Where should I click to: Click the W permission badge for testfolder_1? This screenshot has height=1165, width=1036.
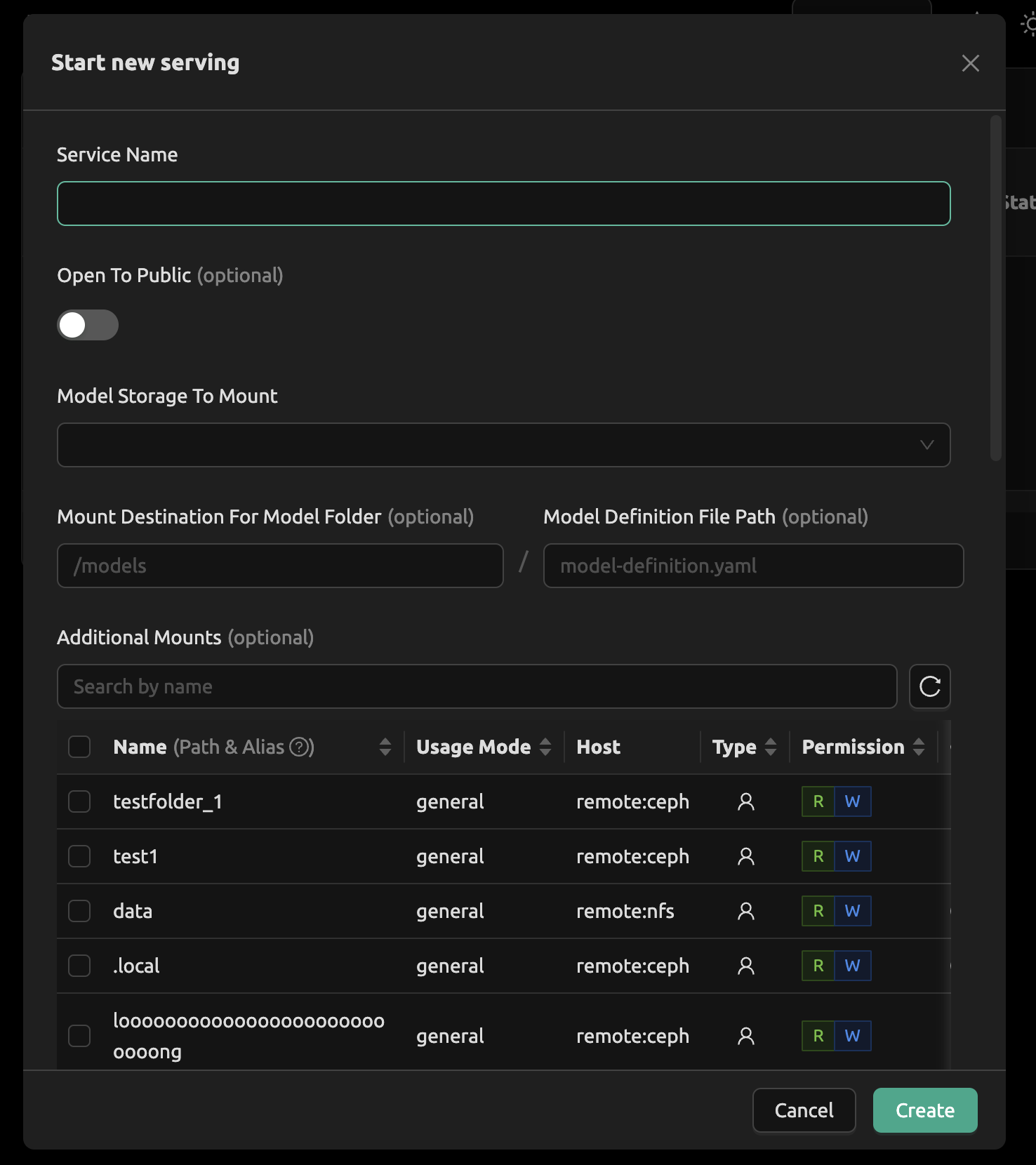(x=853, y=801)
